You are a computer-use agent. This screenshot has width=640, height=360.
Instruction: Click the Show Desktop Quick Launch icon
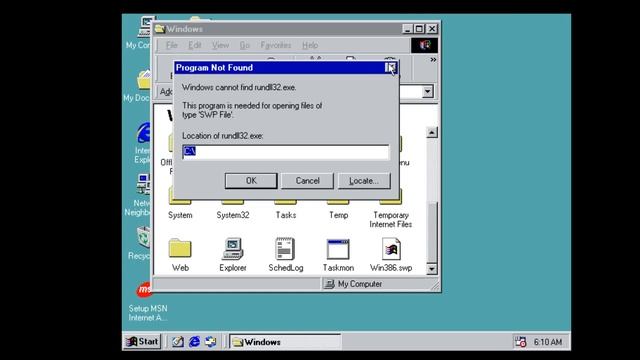point(178,342)
